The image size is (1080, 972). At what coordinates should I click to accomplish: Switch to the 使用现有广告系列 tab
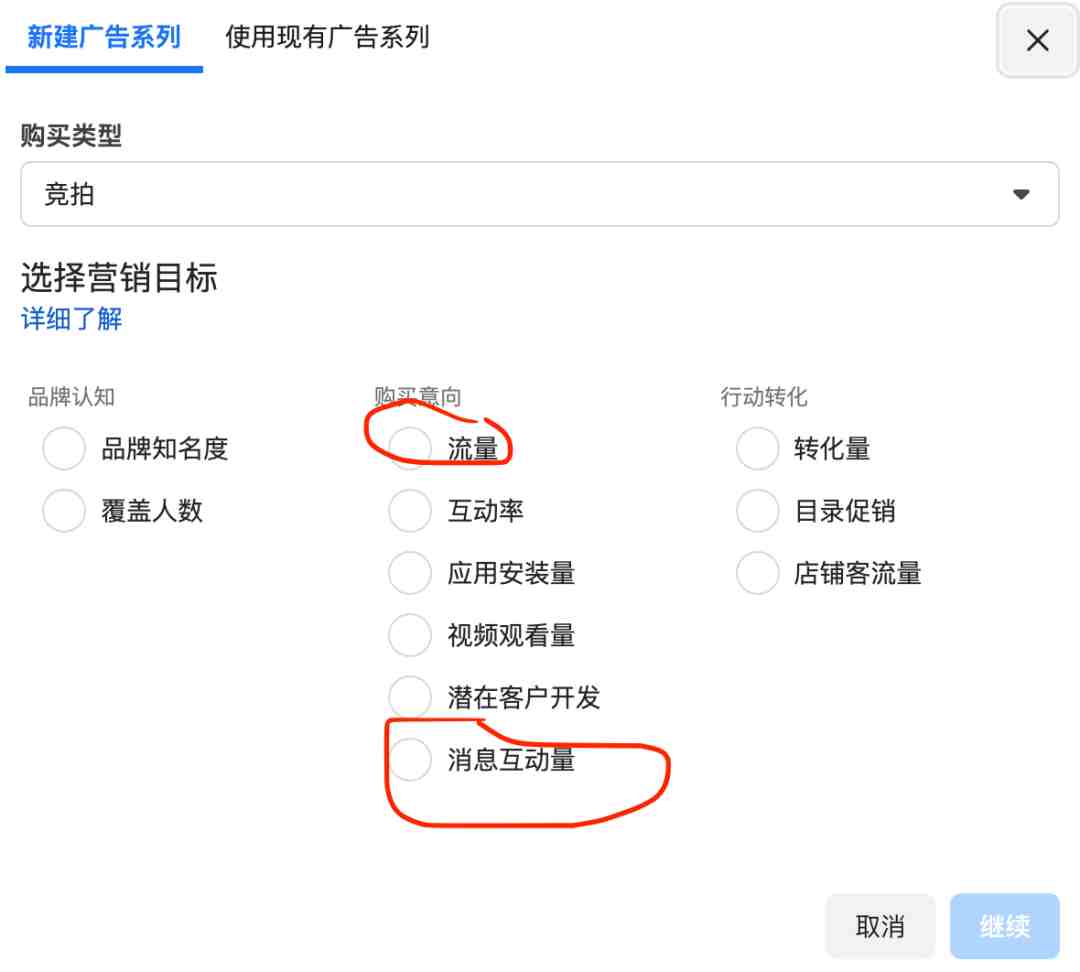[x=327, y=37]
